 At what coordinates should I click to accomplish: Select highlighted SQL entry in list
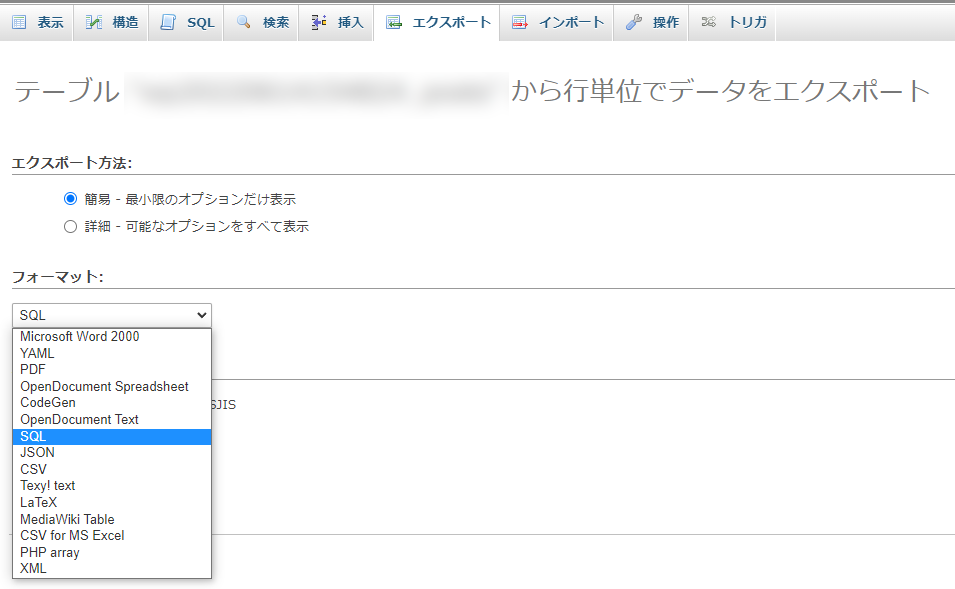33,436
